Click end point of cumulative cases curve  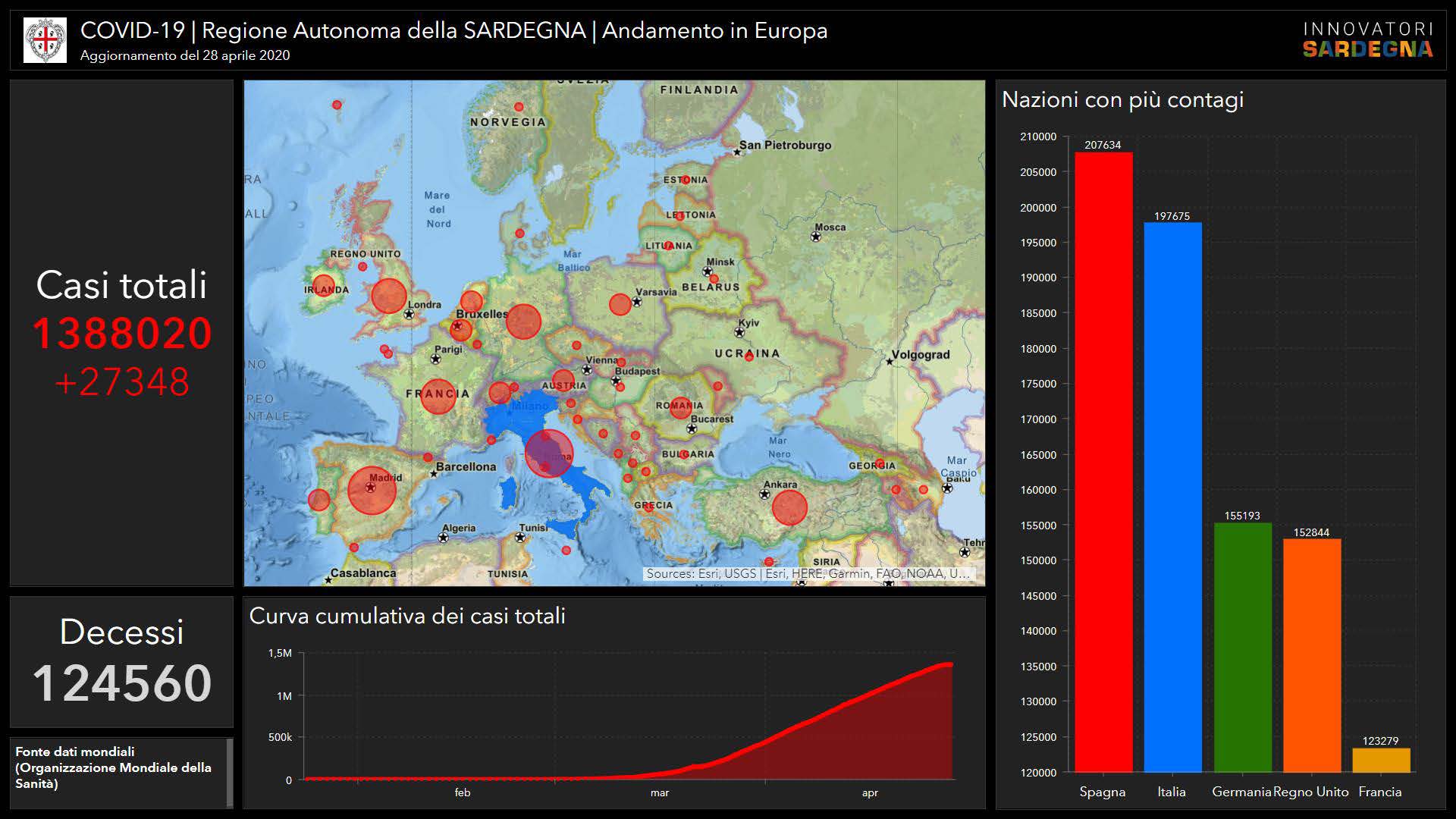coord(950,665)
